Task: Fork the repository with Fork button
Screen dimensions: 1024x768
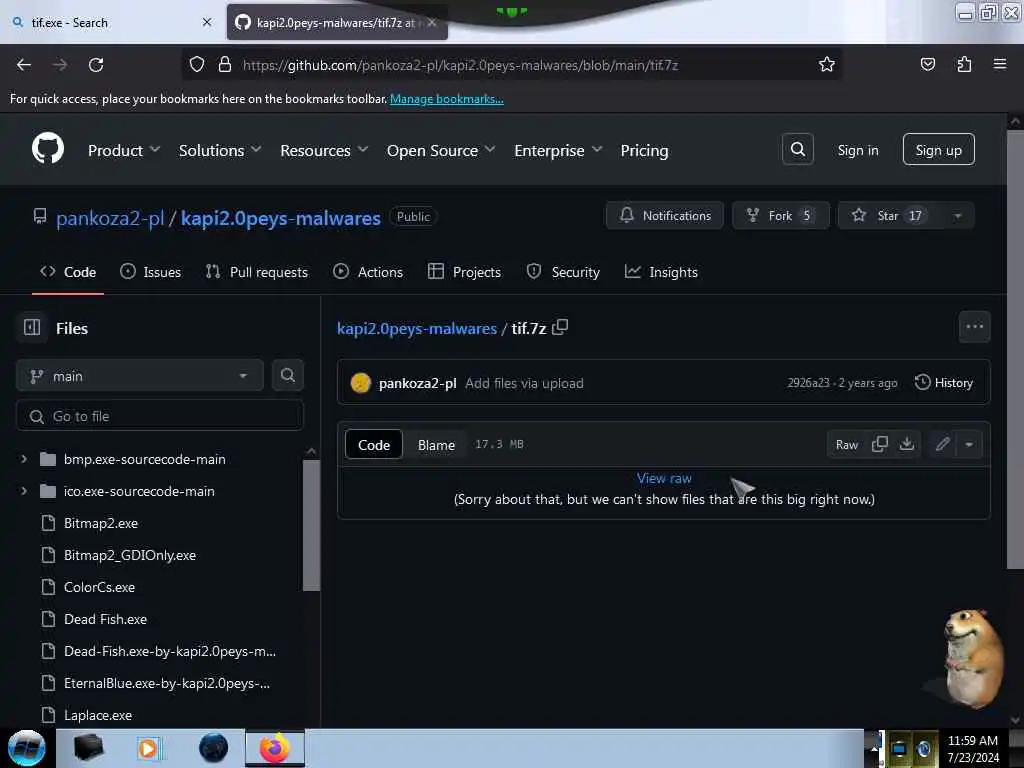Action: point(780,216)
